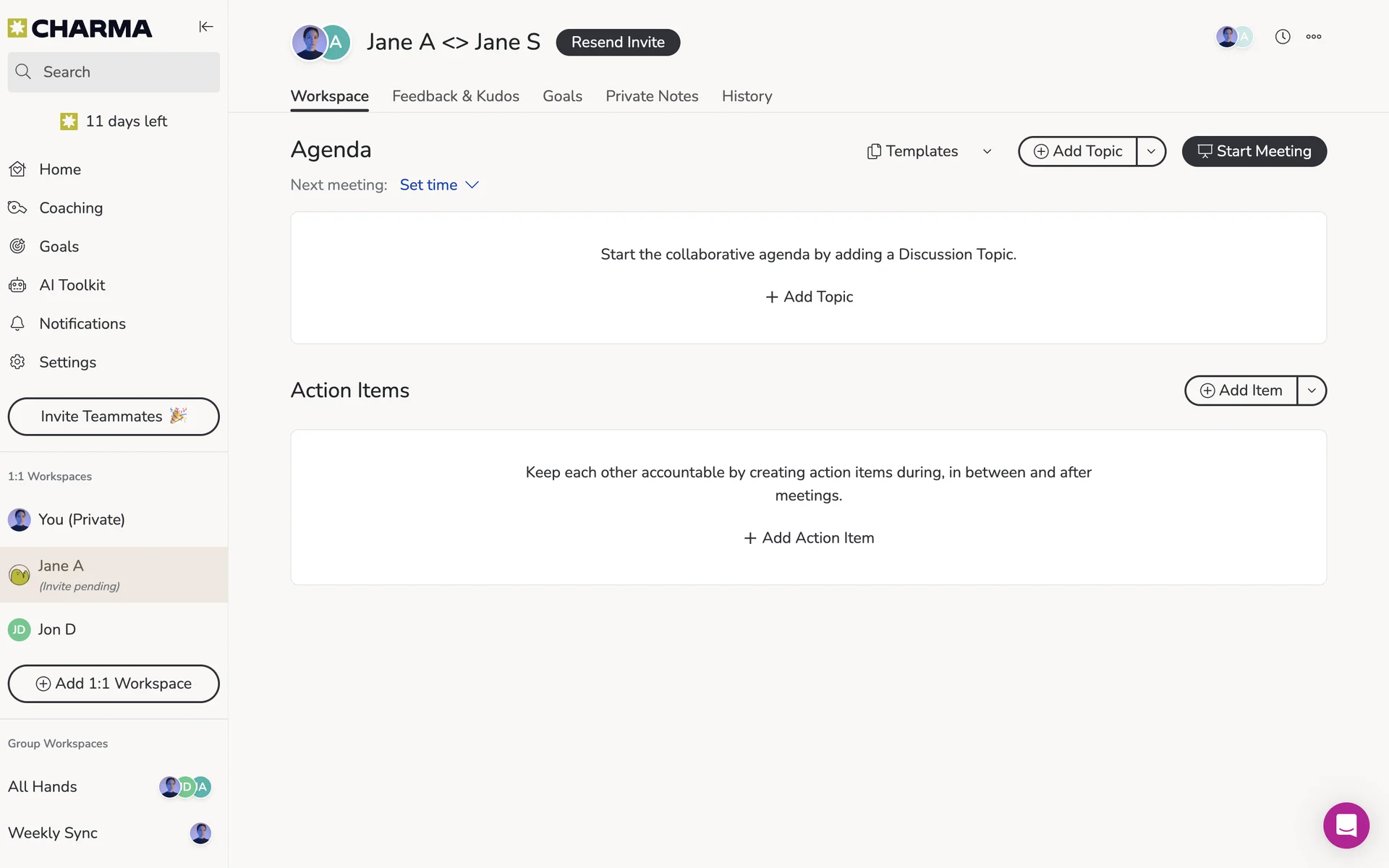Image resolution: width=1389 pixels, height=868 pixels.
Task: Go to Coaching in sidebar
Action: click(x=70, y=208)
